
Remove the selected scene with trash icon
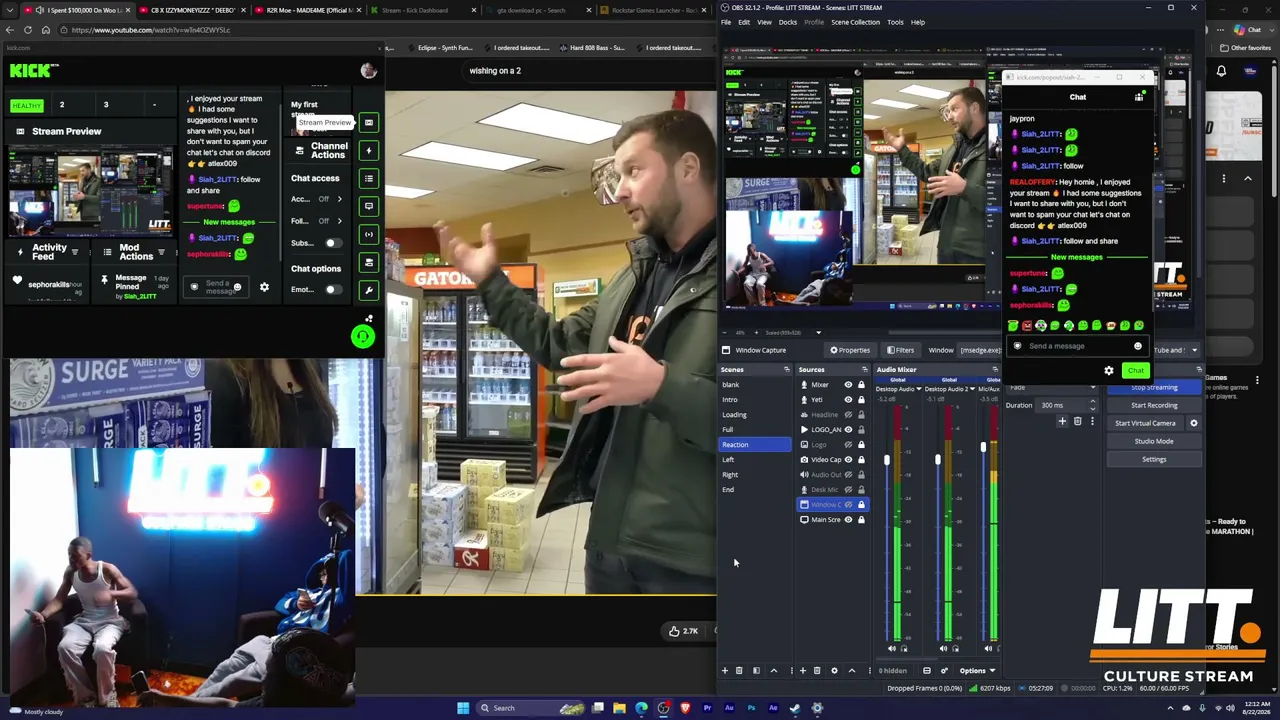(739, 671)
